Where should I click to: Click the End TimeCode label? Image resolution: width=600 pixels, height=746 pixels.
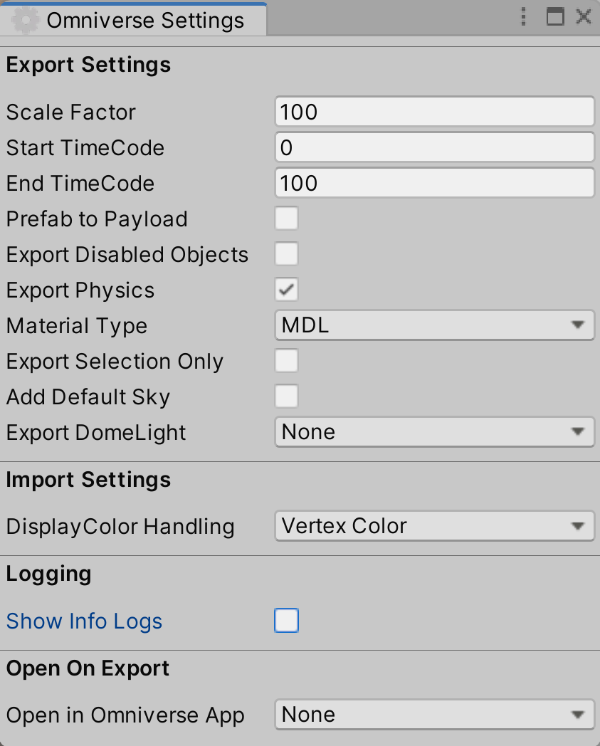click(80, 184)
